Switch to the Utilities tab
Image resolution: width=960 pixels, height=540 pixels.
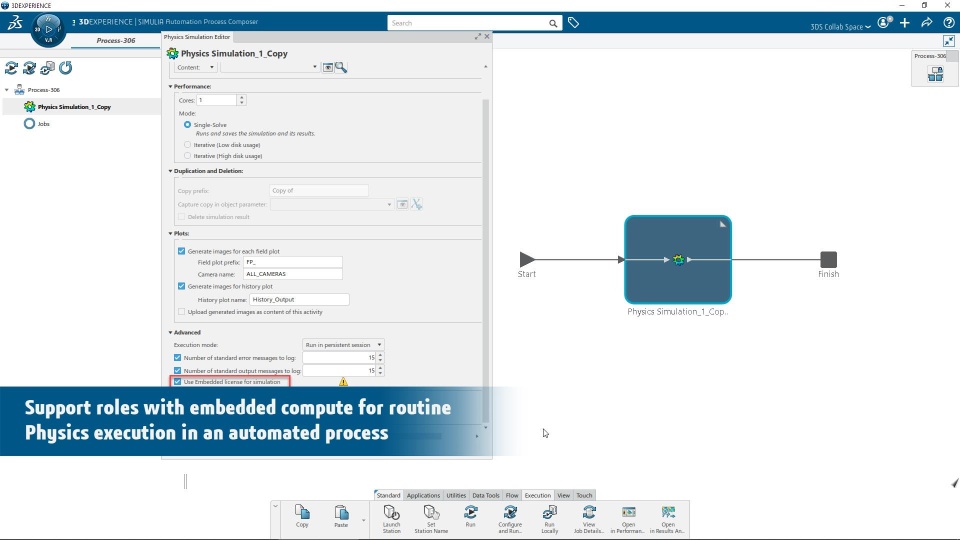[456, 495]
